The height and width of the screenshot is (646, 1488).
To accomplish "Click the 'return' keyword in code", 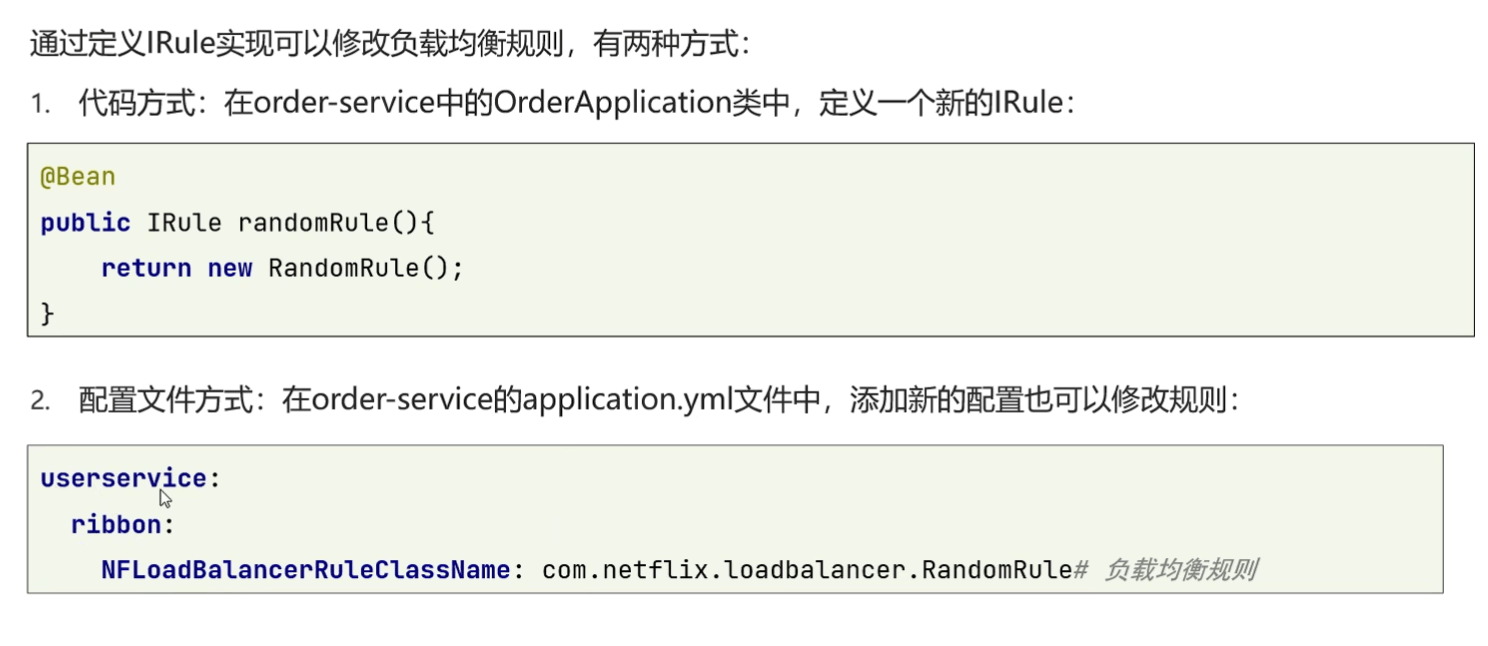I will (146, 268).
